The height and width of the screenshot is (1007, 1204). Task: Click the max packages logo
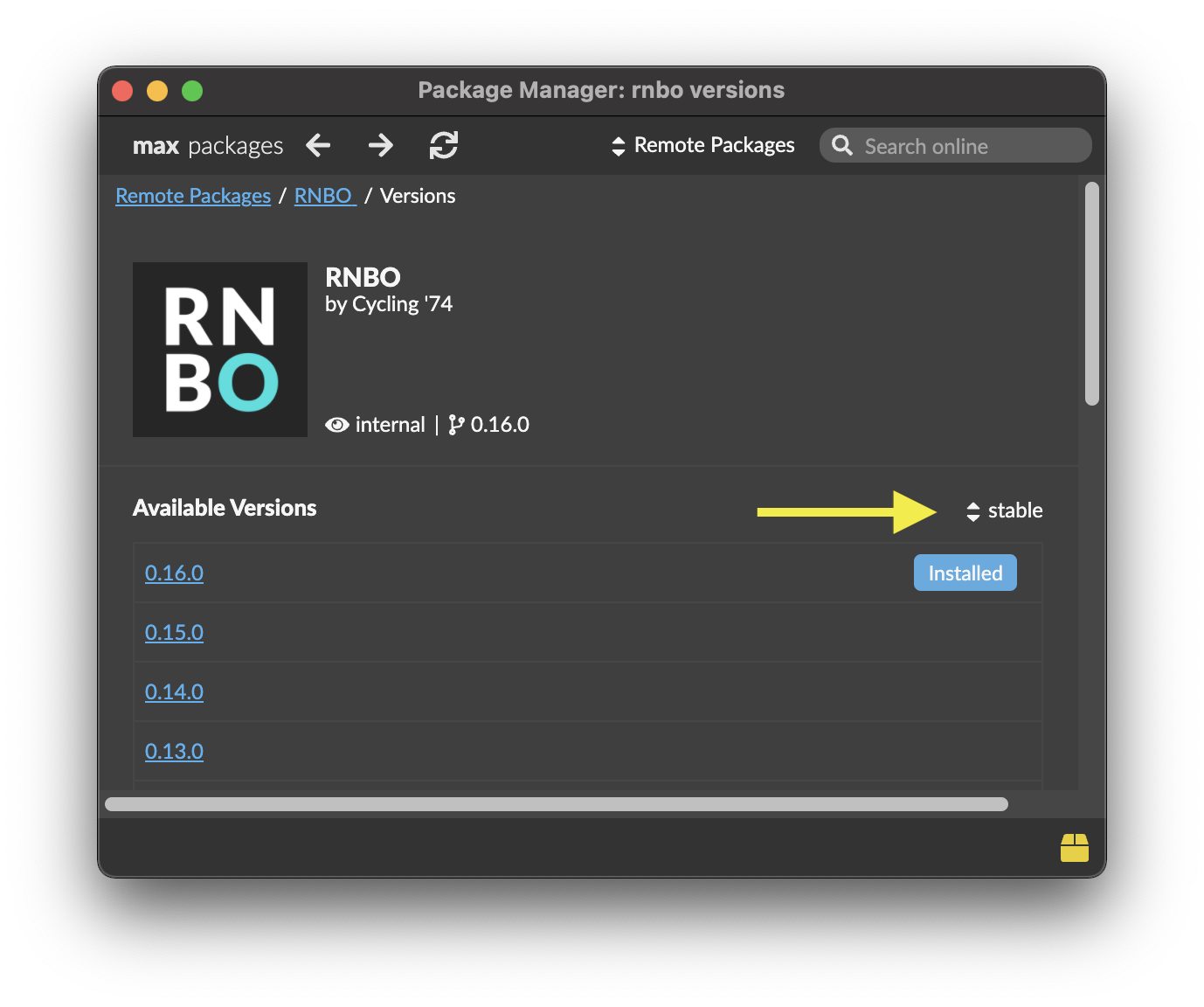click(207, 146)
